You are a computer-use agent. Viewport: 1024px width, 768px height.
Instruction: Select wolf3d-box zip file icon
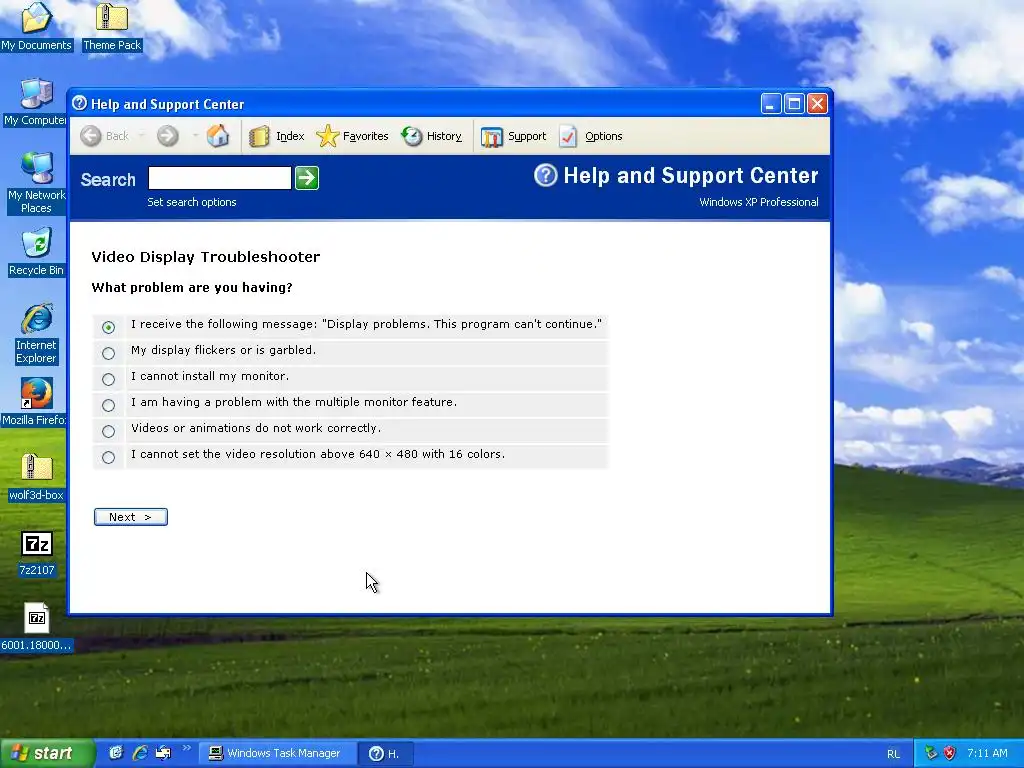[37, 477]
